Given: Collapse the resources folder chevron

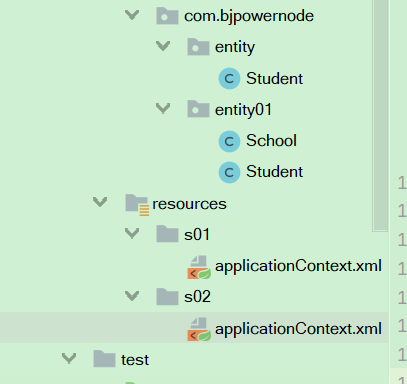Looking at the screenshot, I should point(100,201).
